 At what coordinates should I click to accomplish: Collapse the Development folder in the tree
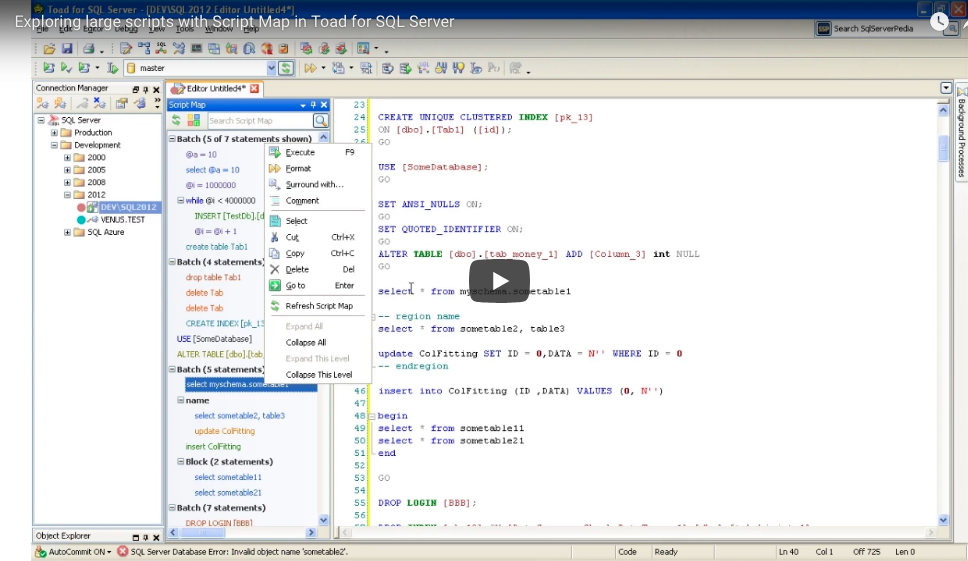(x=54, y=145)
